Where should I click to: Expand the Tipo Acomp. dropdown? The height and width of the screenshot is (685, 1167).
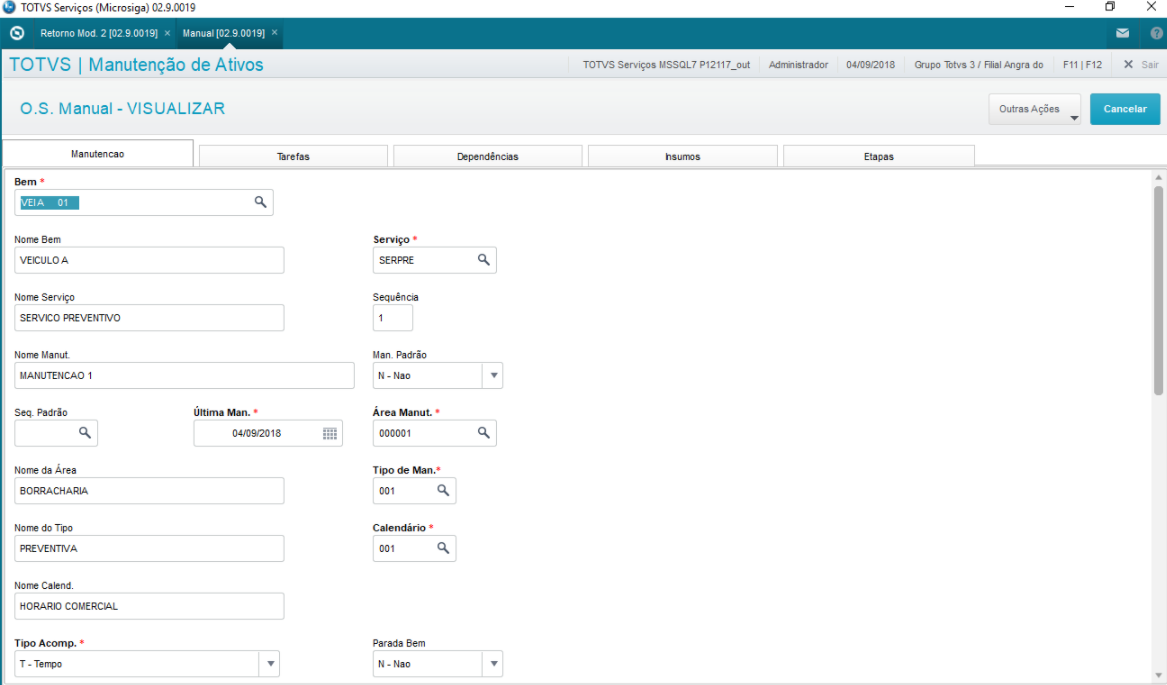[x=270, y=663]
